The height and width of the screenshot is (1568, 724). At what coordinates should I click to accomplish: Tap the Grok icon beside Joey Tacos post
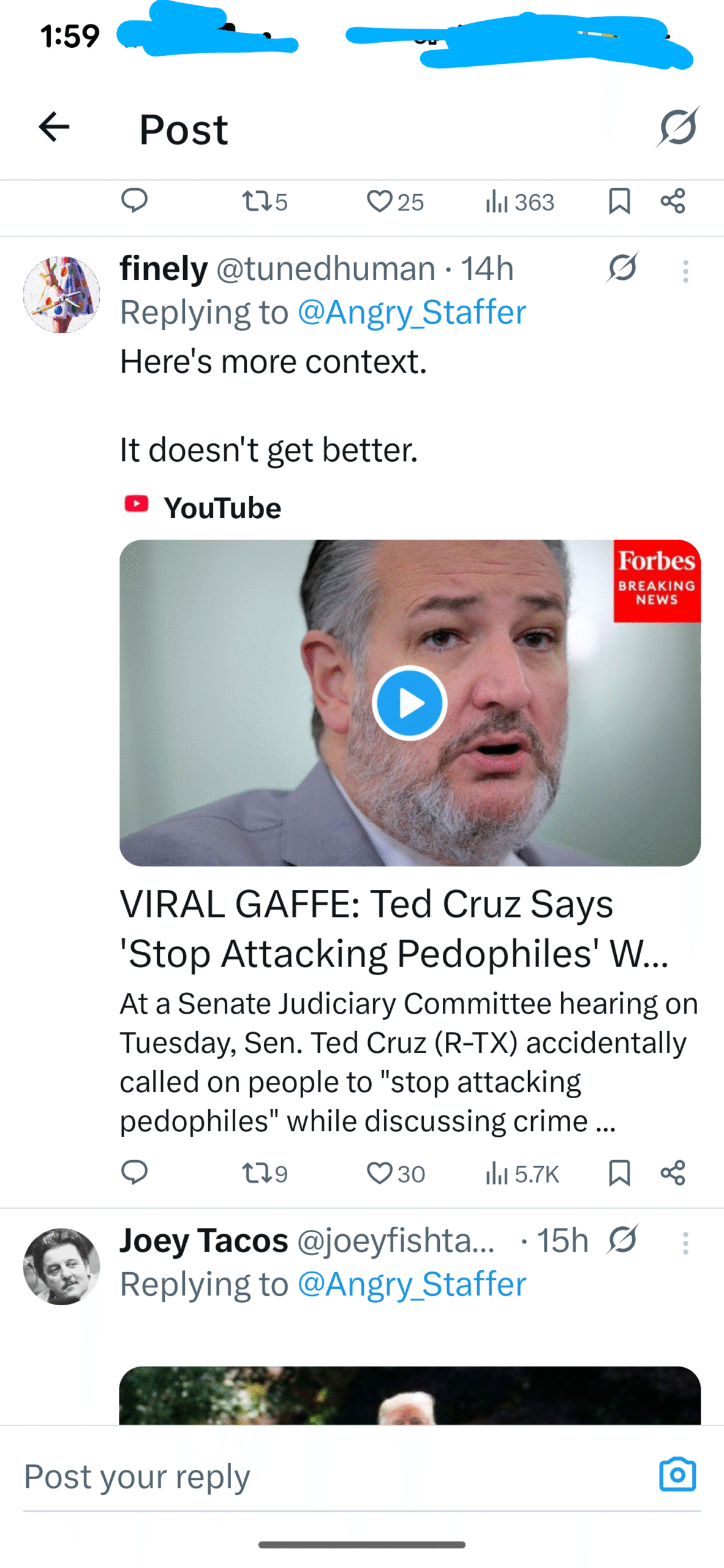(623, 1240)
